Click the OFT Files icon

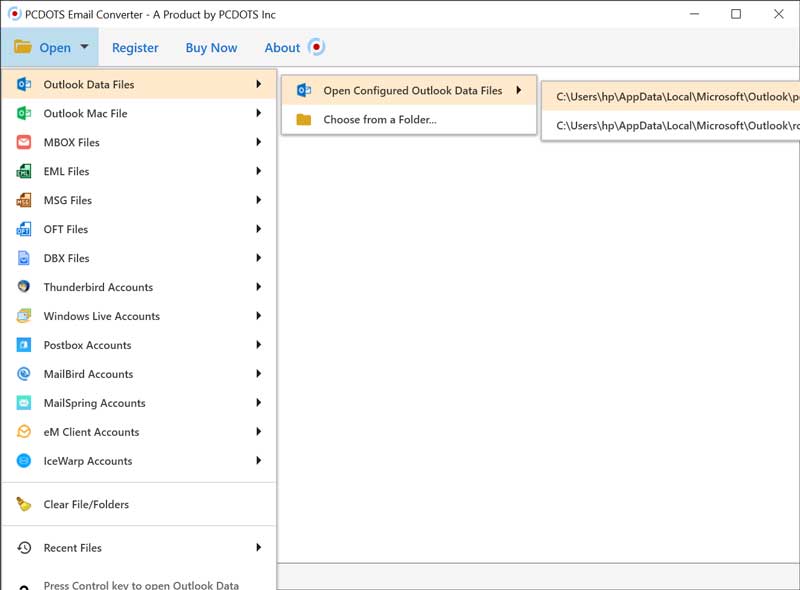pyautogui.click(x=23, y=229)
